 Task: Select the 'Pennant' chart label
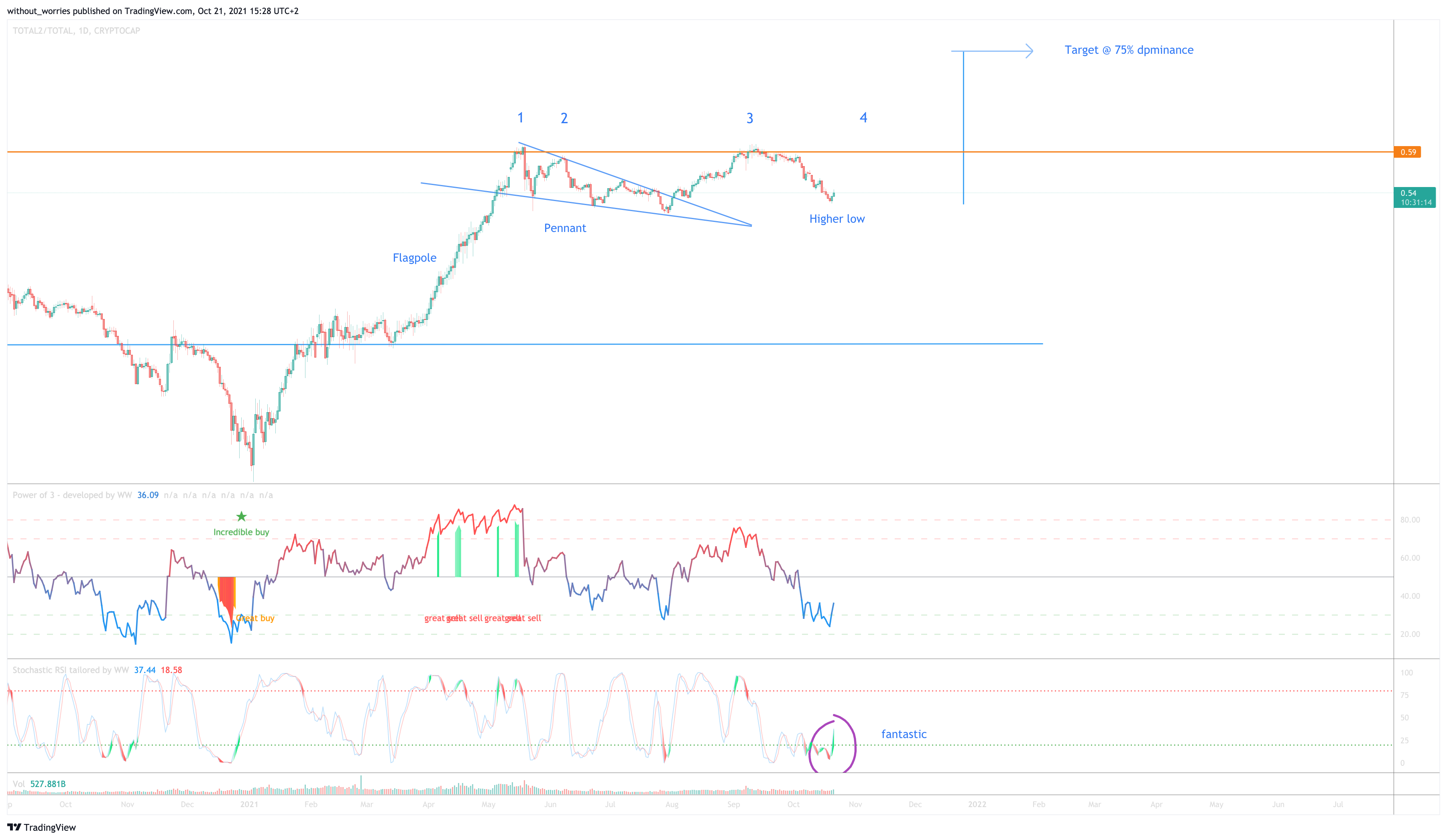coord(565,228)
